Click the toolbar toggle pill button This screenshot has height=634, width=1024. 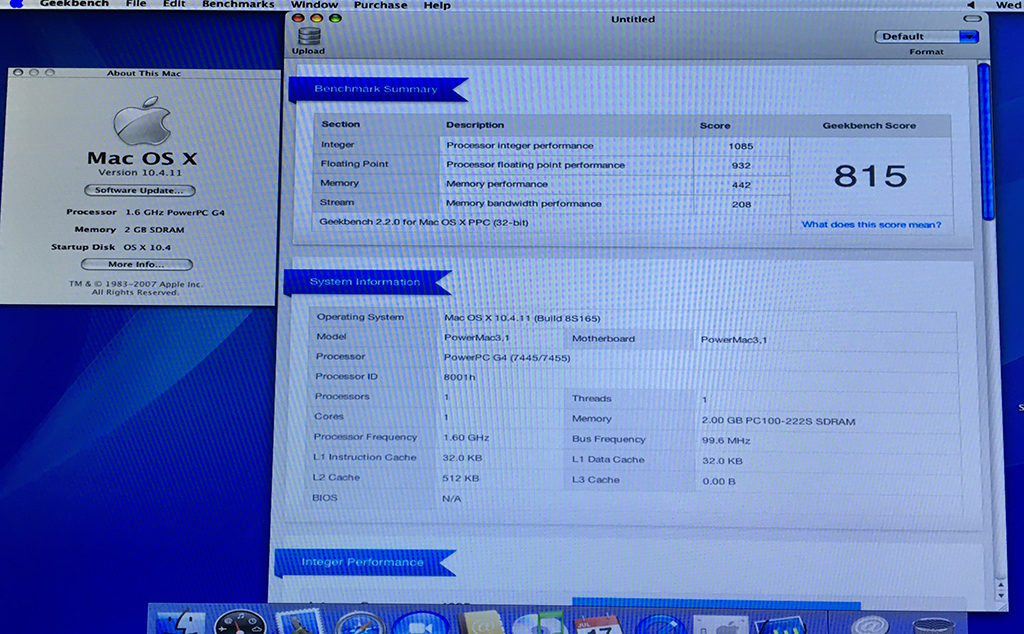[970, 19]
